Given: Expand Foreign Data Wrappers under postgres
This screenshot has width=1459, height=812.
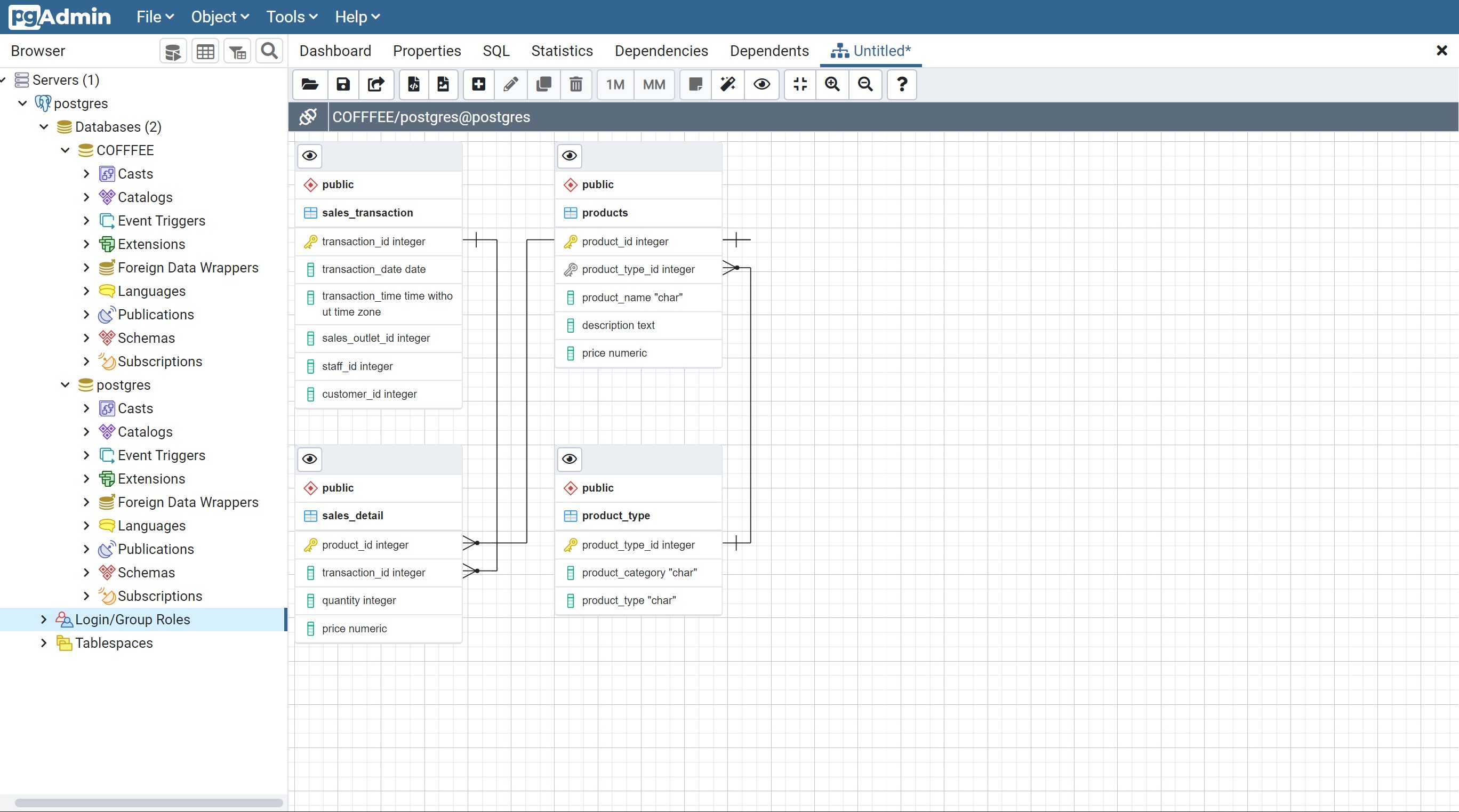Looking at the screenshot, I should coord(86,502).
